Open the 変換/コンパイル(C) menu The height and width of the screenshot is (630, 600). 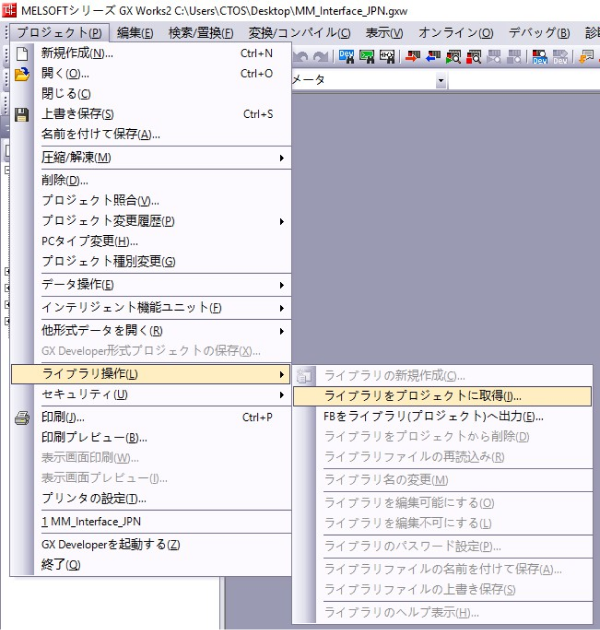299,33
